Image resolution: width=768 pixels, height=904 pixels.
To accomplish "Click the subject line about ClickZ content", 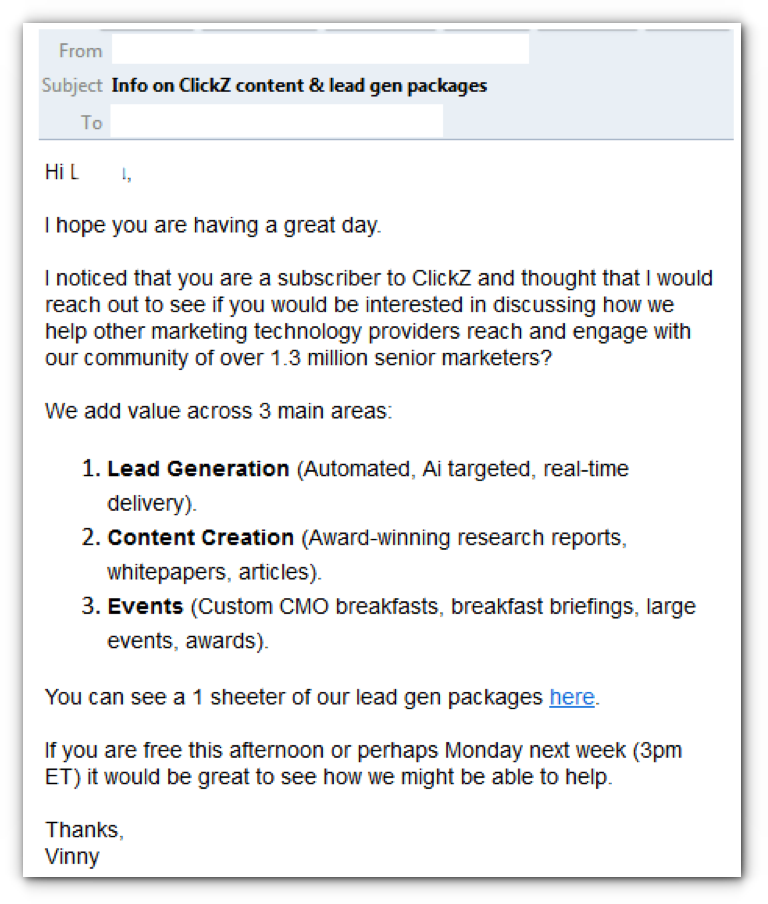I will click(299, 86).
